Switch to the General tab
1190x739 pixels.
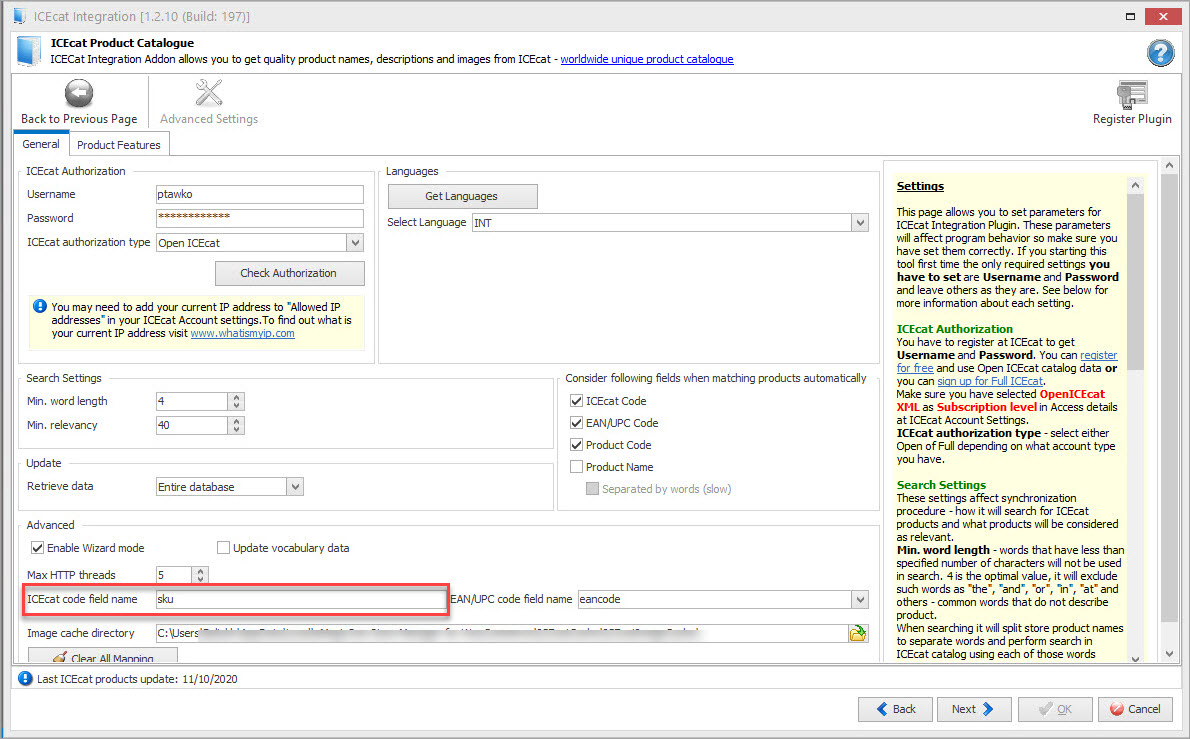point(41,144)
